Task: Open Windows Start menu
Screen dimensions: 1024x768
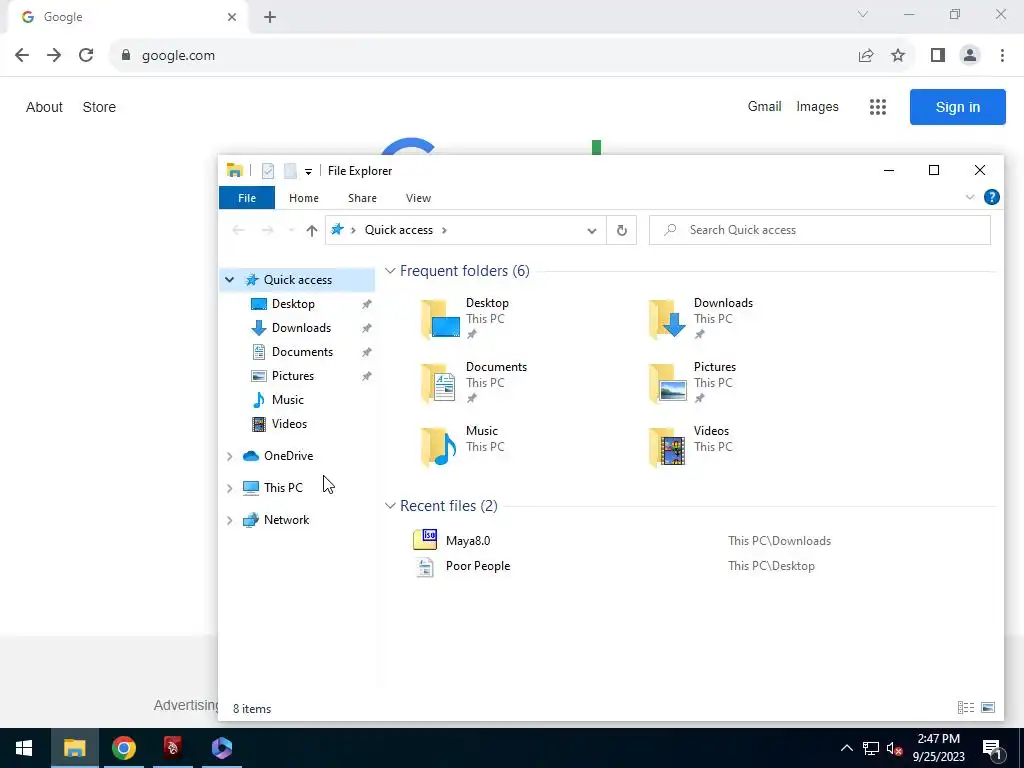Action: 24,748
